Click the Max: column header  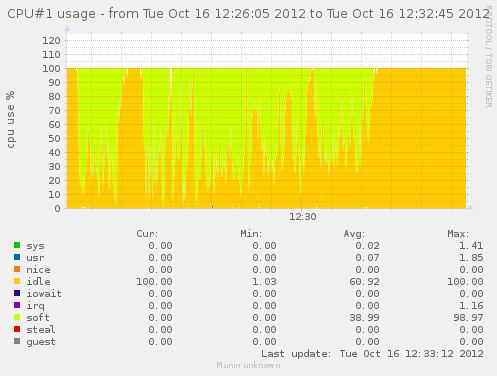[x=458, y=234]
